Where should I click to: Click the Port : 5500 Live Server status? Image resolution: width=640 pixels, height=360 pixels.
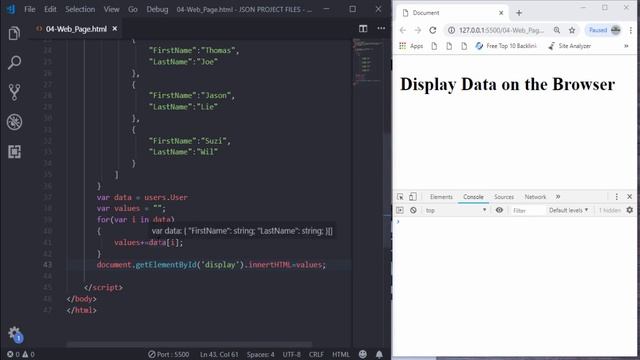point(169,354)
